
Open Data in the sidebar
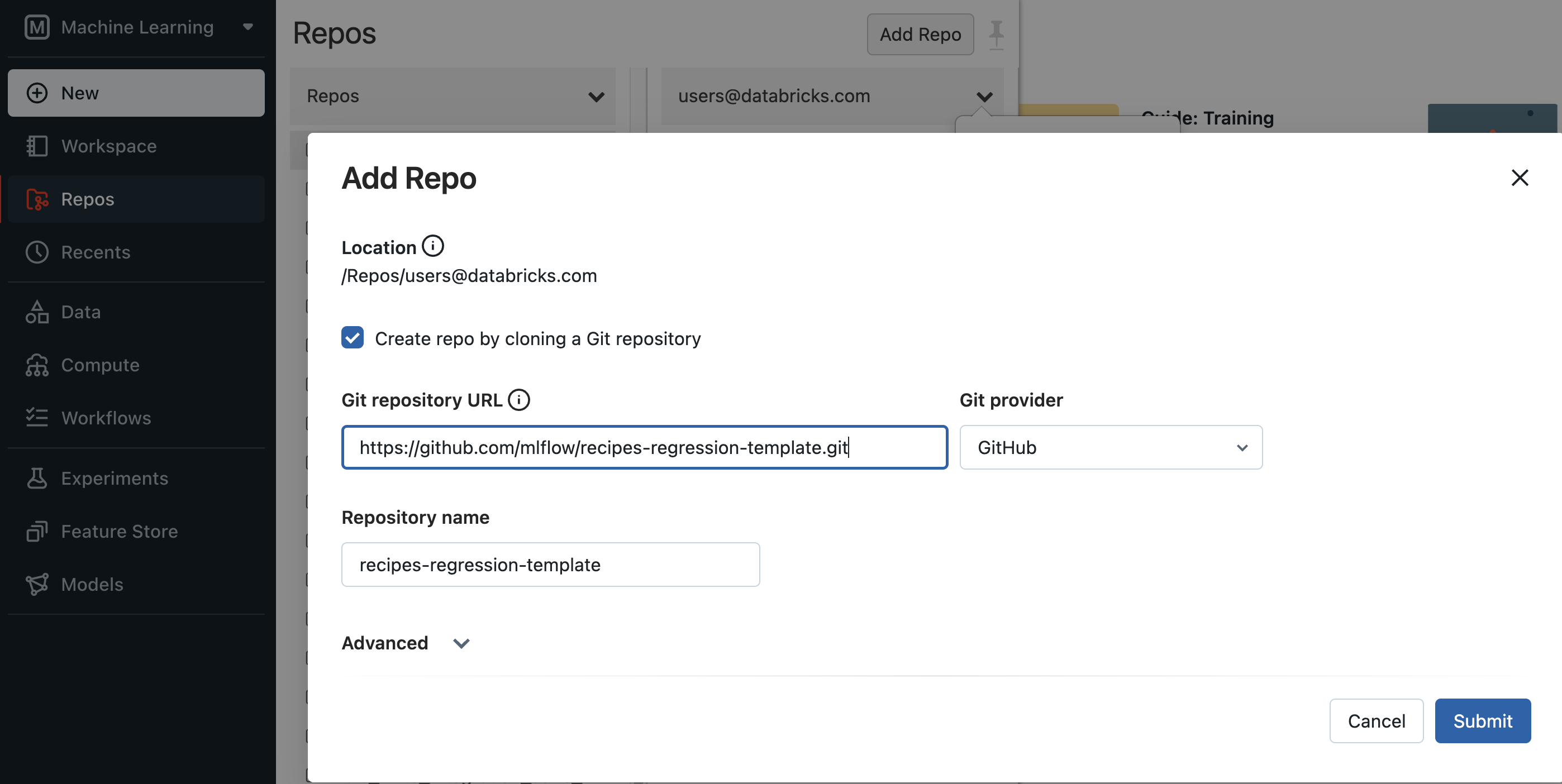(x=80, y=312)
